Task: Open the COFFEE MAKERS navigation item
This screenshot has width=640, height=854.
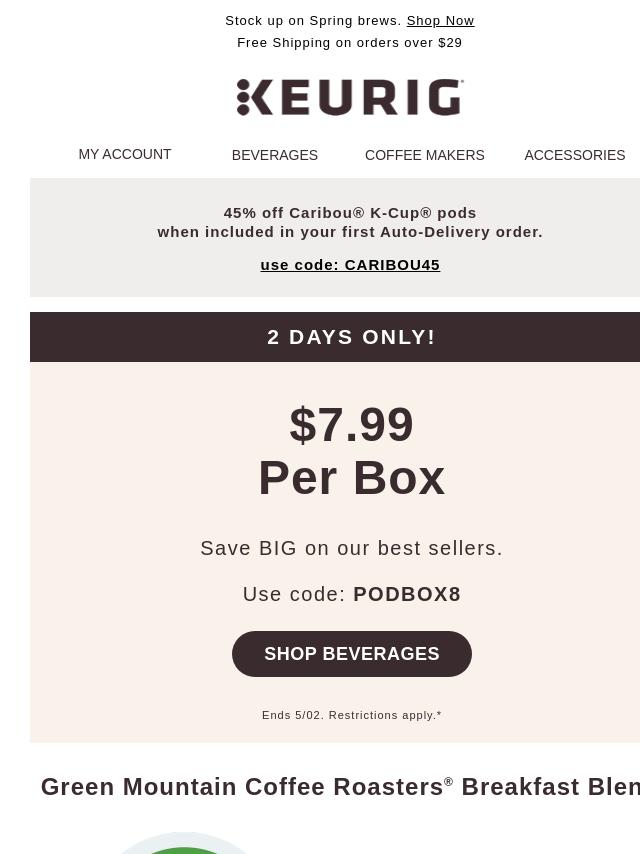Action: (x=424, y=155)
